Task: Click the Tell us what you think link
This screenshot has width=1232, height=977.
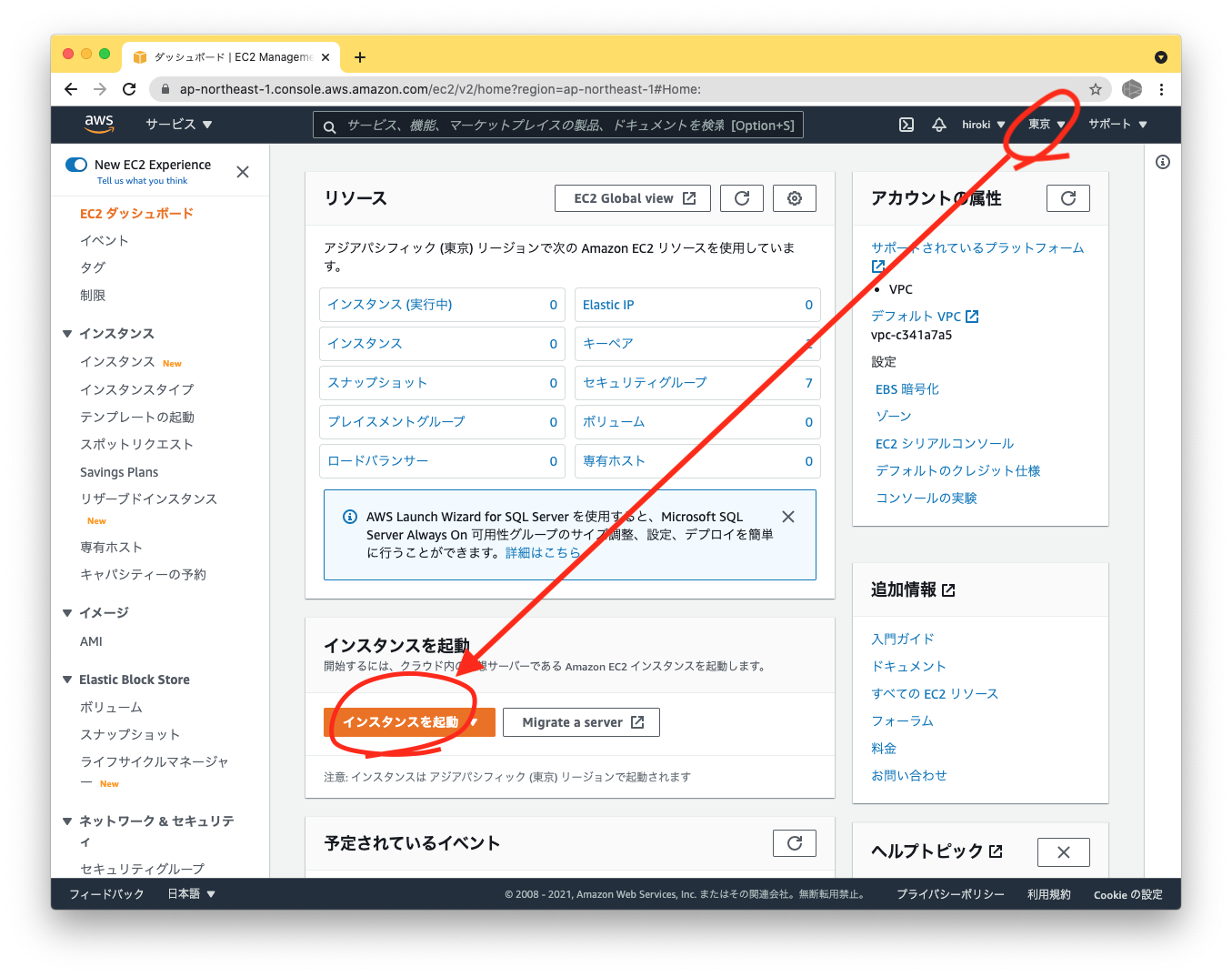Action: [142, 181]
